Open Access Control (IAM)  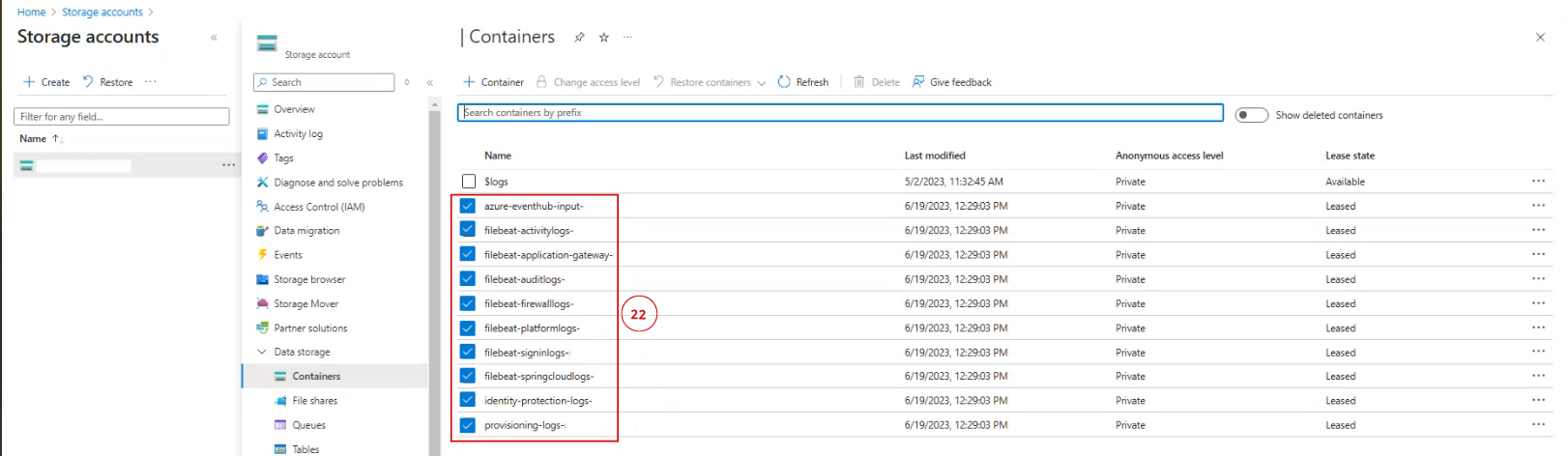pos(319,207)
